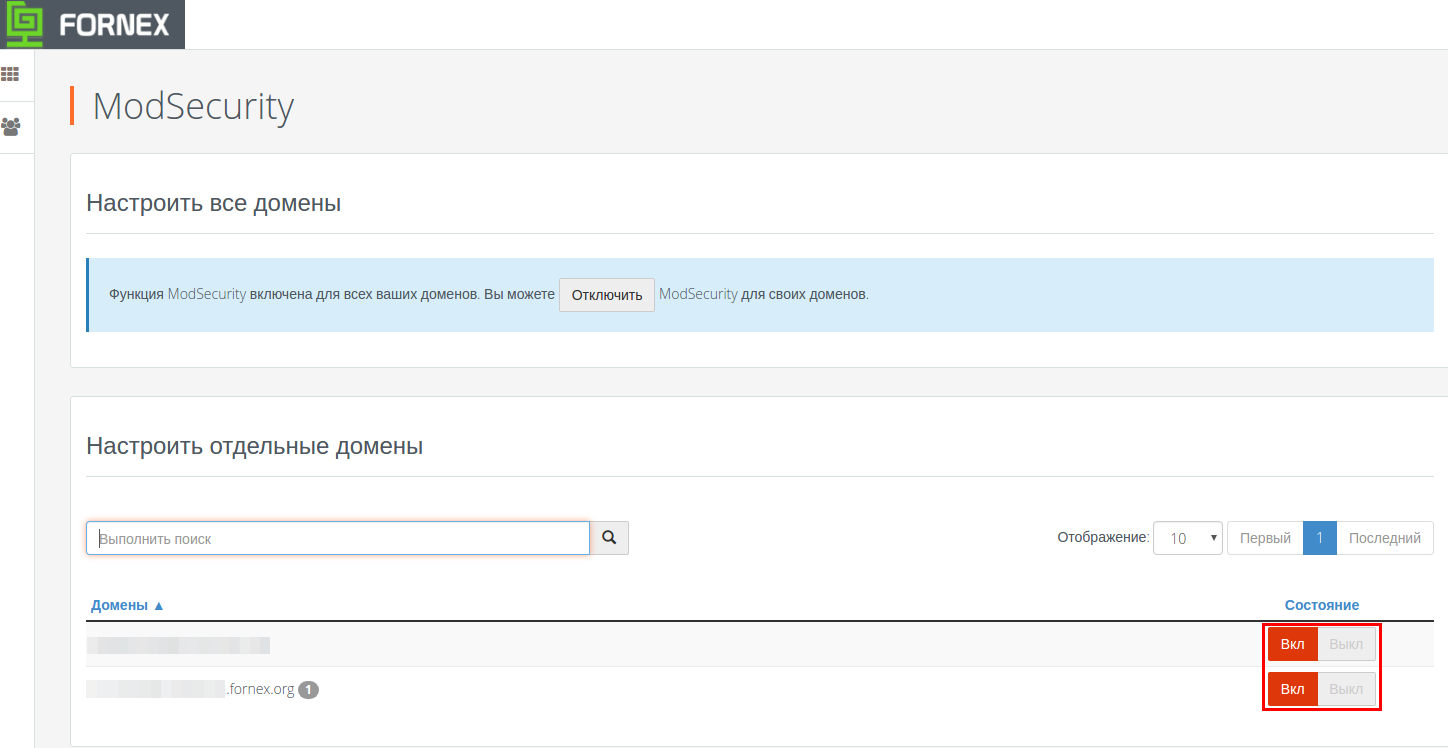The height and width of the screenshot is (748, 1448).
Task: Open the apps grid icon in sidebar
Action: pyautogui.click(x=11, y=75)
